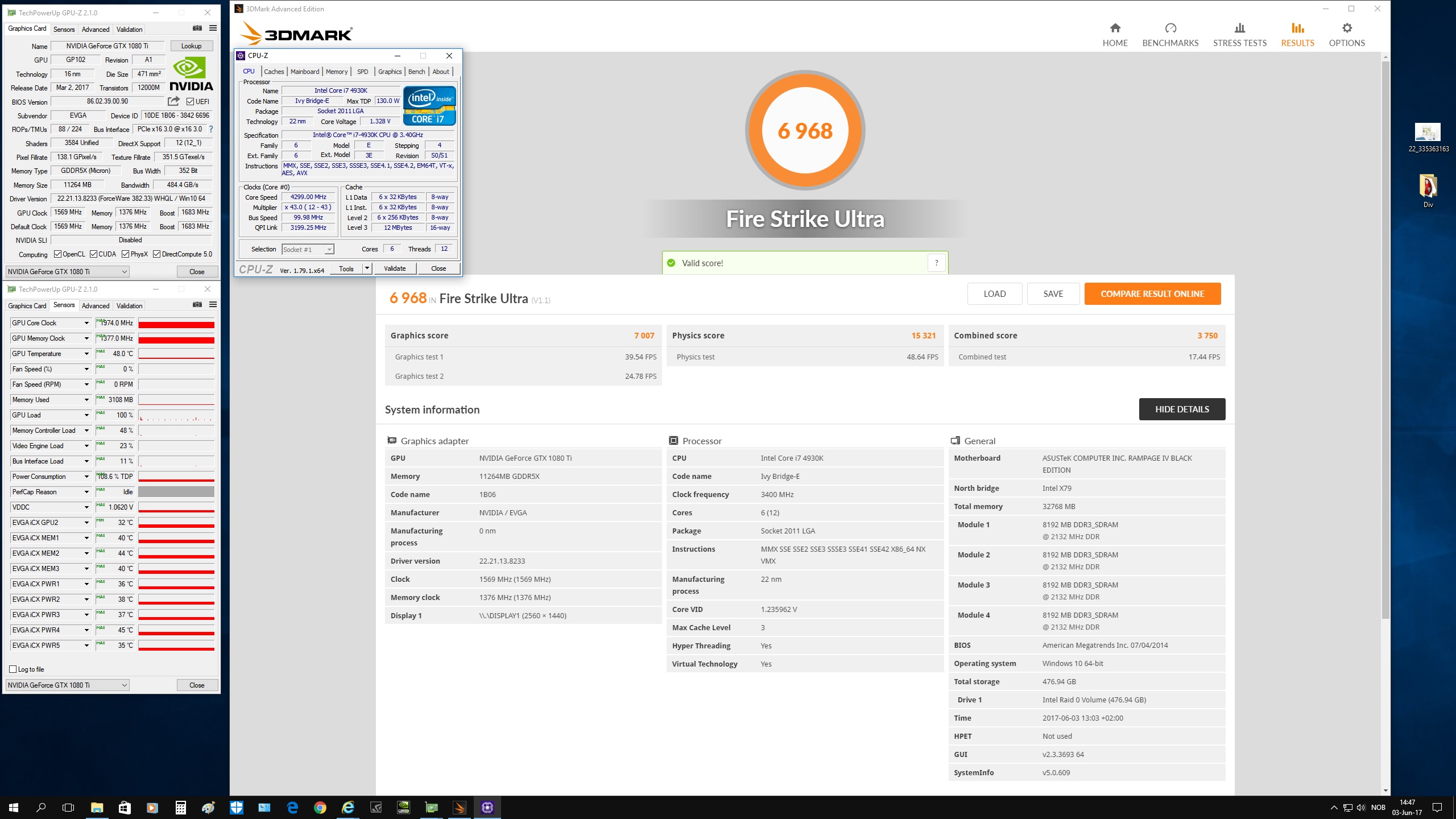Open the 3DMark HOME section
The height and width of the screenshot is (819, 1456).
[x=1115, y=35]
